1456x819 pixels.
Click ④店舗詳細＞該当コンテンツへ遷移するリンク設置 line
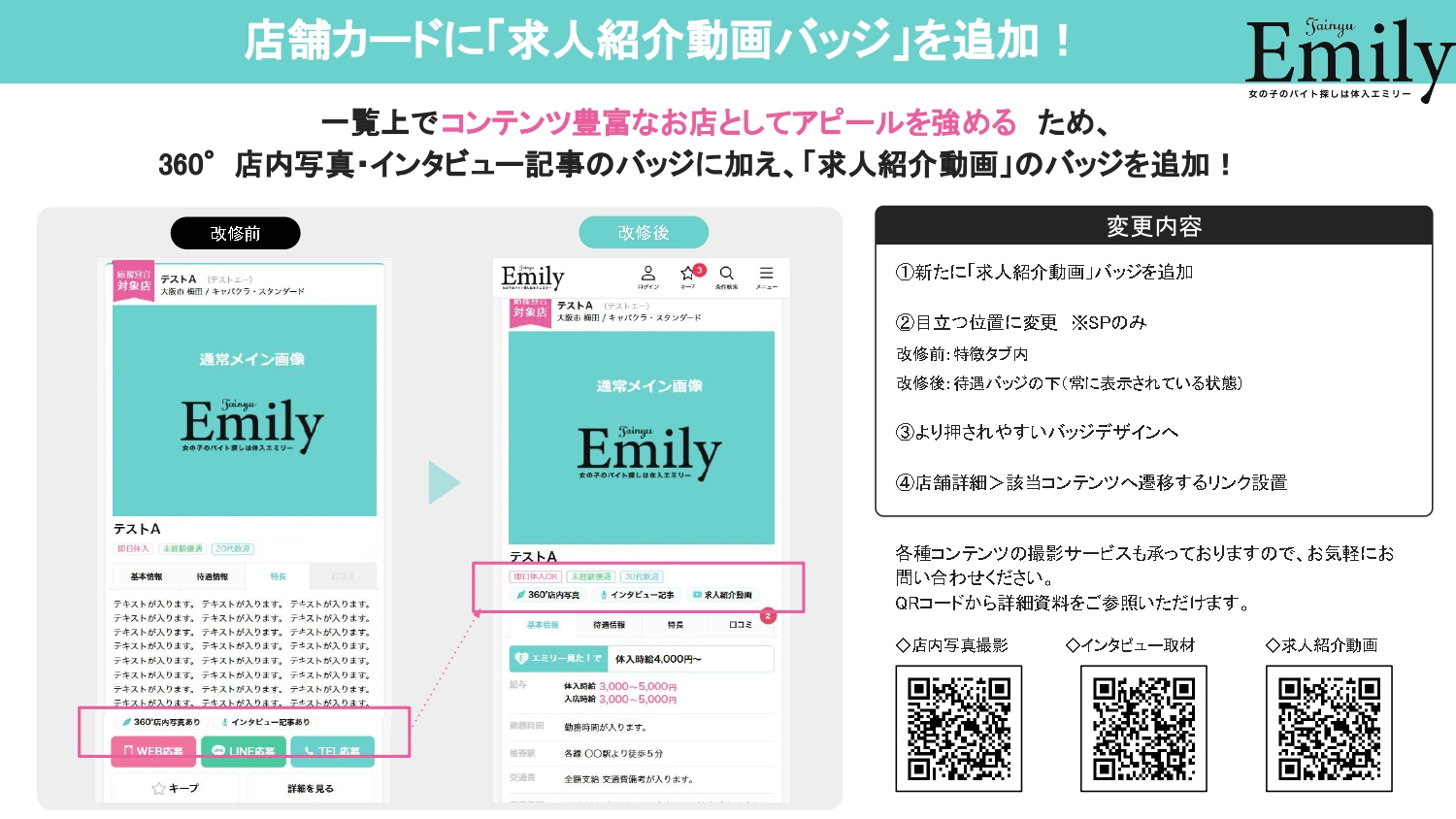coord(1091,482)
